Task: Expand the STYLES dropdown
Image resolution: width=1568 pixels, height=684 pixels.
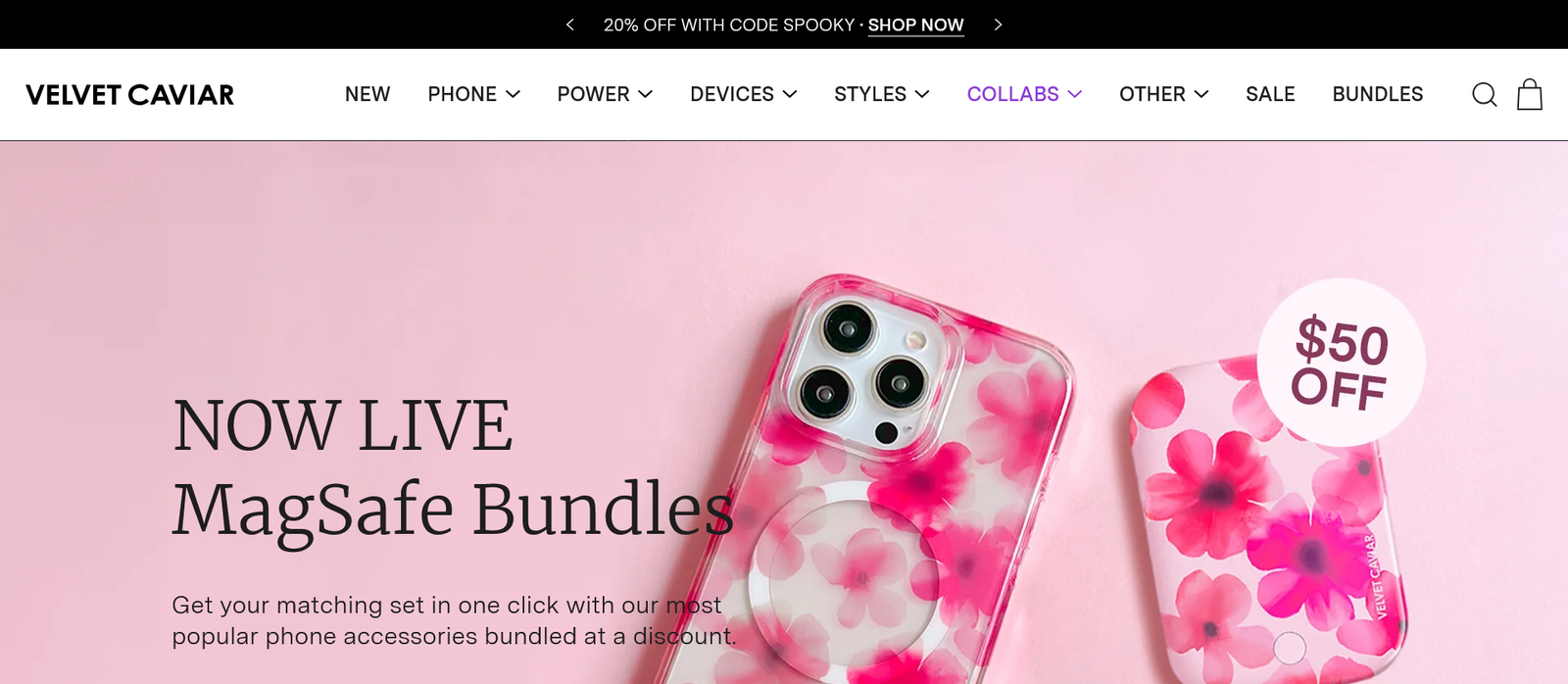Action: 882,94
